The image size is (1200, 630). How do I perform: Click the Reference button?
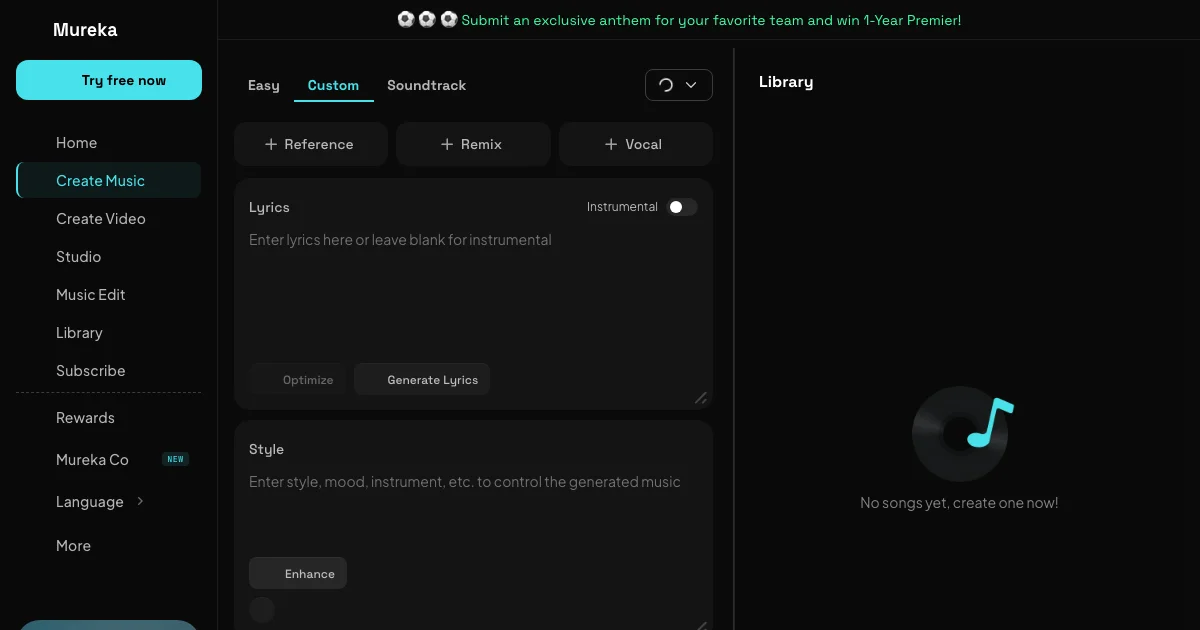coord(311,144)
